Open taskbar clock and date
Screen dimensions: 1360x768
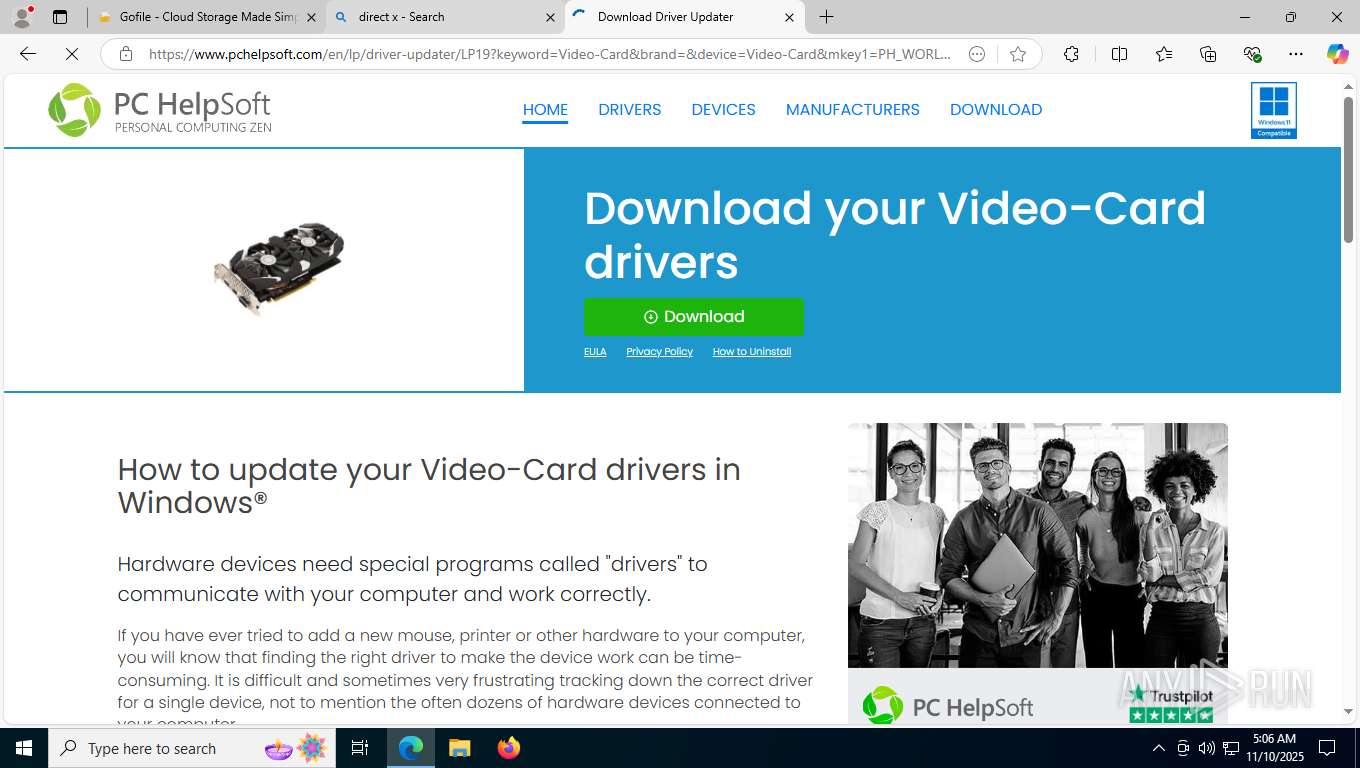coord(1274,748)
